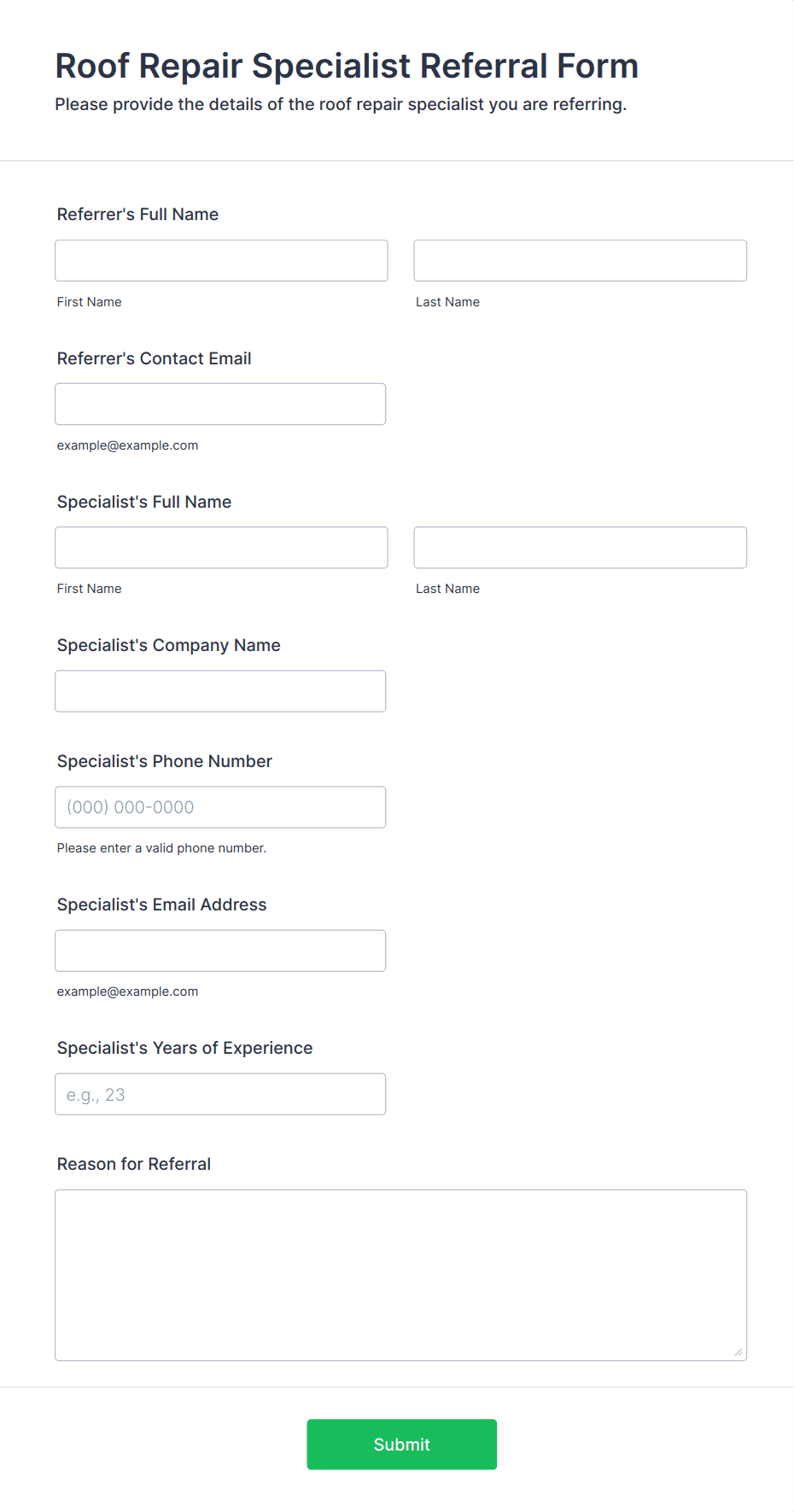794x1512 pixels.
Task: Click the "Specialist's Company Name" label
Action: point(168,645)
